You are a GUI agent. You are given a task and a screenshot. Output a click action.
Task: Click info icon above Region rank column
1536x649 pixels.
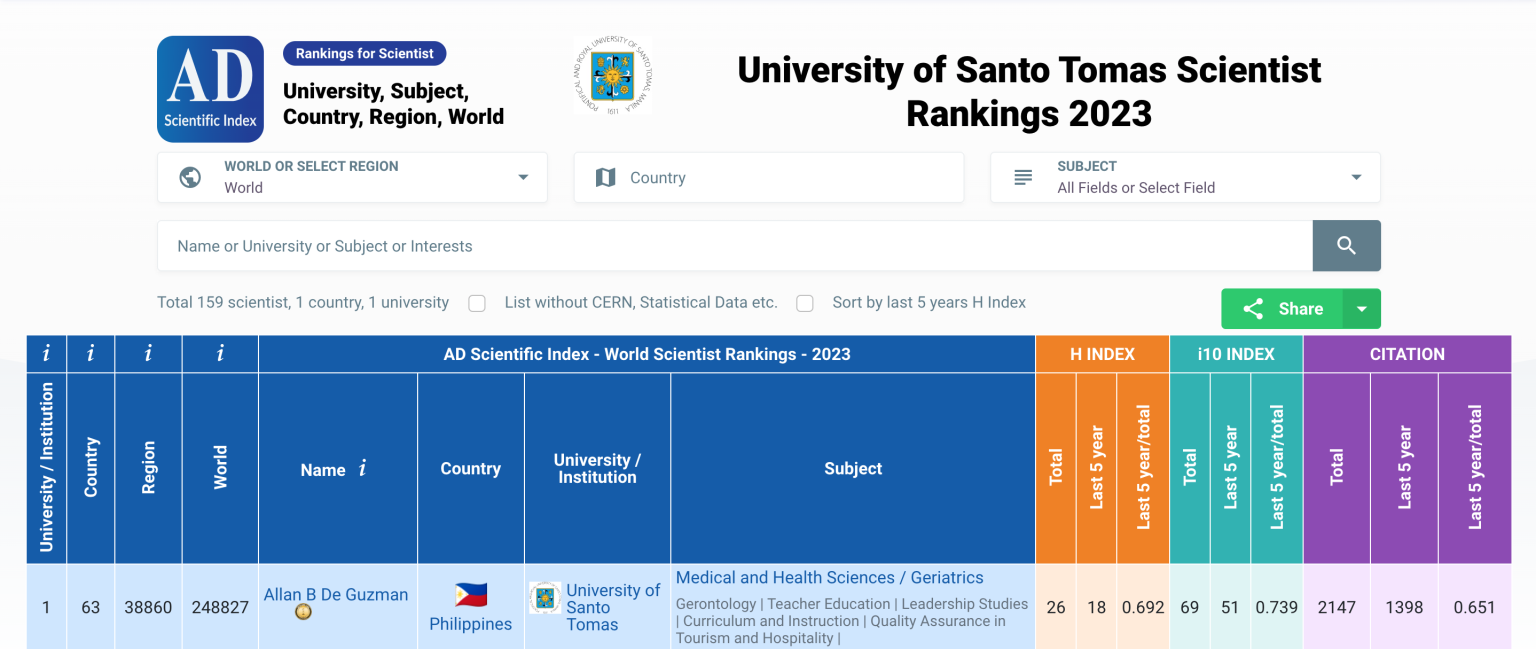[x=148, y=354]
